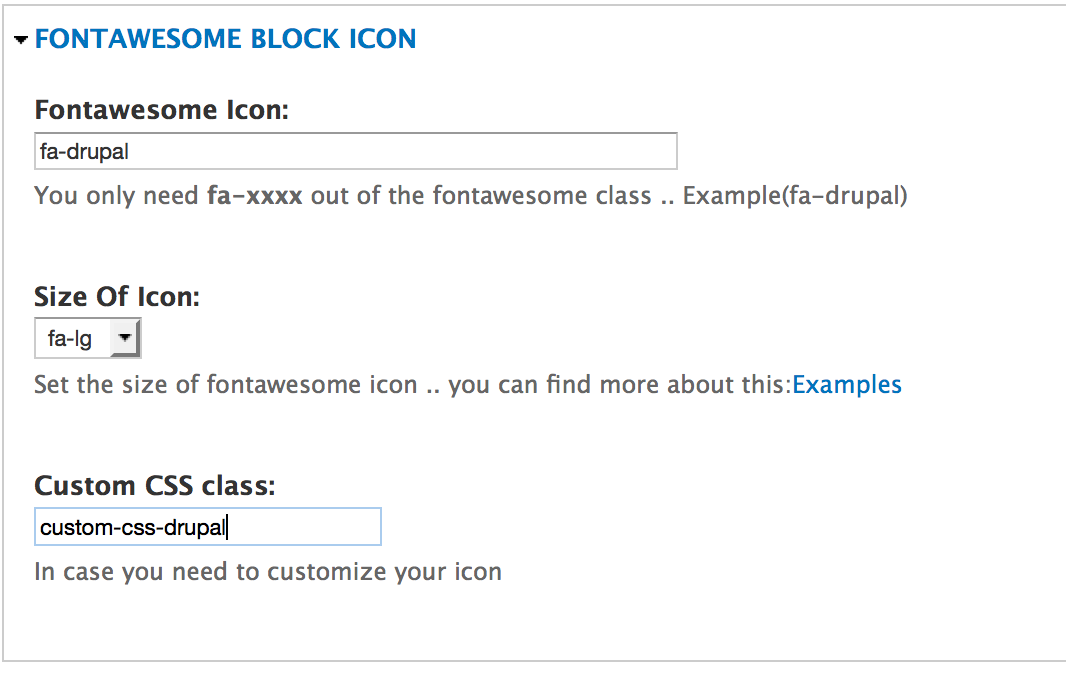Screen dimensions: 1066x678
Task: Click the Fontawesome Icon label
Action: click(163, 110)
